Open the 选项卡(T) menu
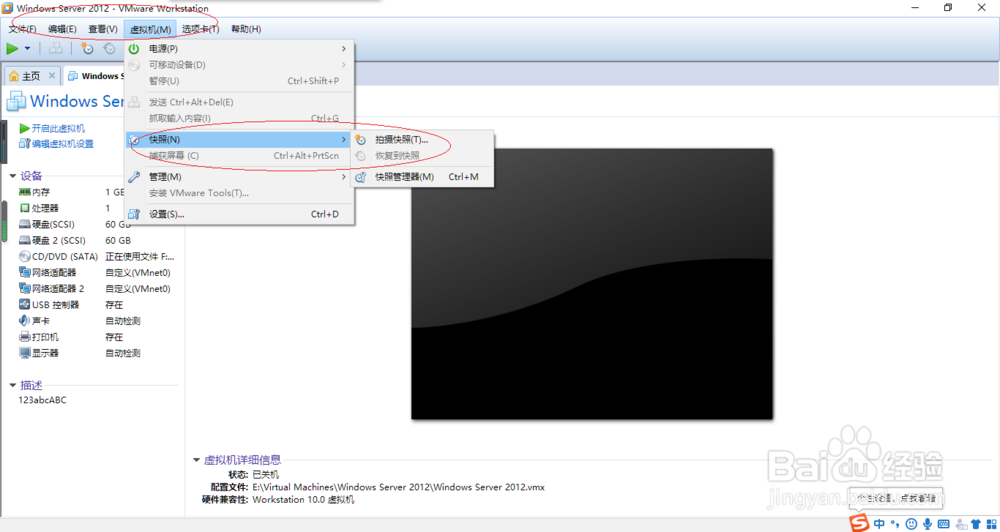The width and height of the screenshot is (1000, 532). click(x=200, y=29)
